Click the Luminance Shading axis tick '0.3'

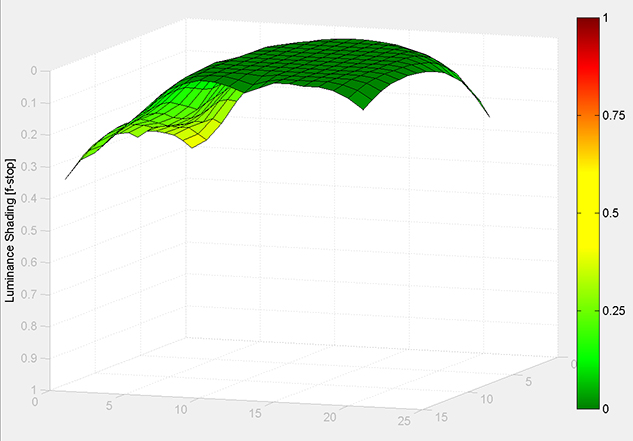(x=28, y=166)
